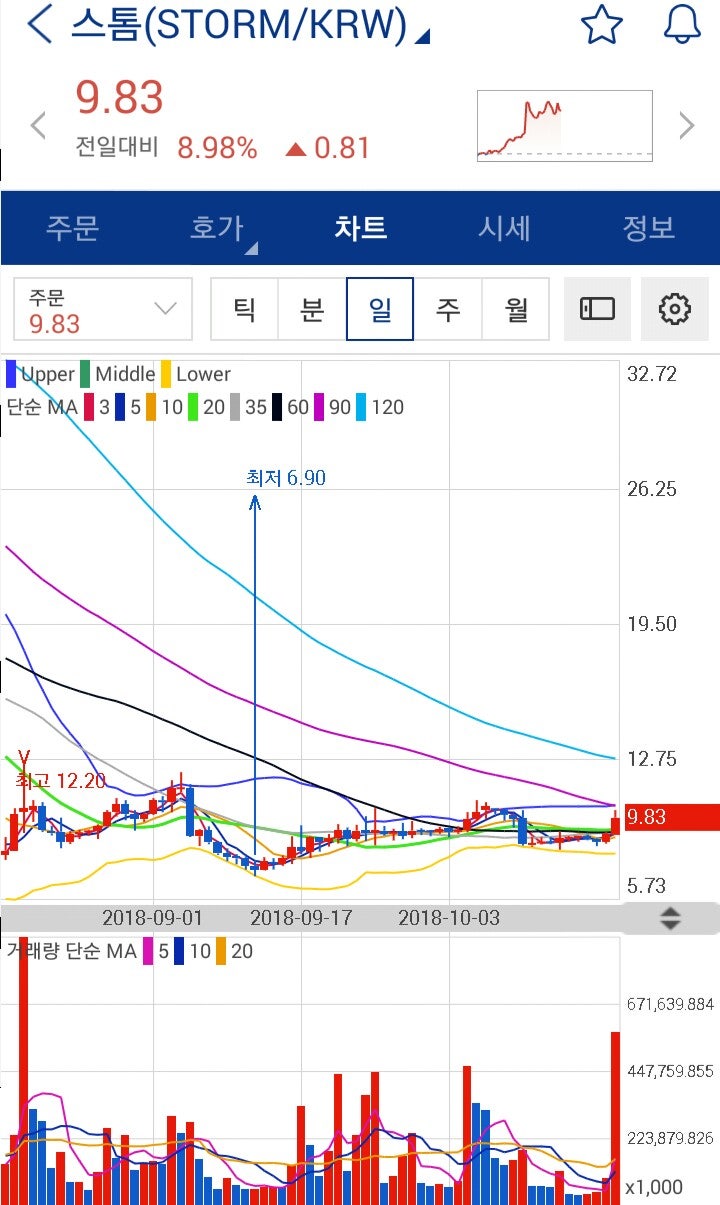Image resolution: width=720 pixels, height=1205 pixels.
Task: Select the 틱 (tick) chart interval
Action: click(x=244, y=310)
